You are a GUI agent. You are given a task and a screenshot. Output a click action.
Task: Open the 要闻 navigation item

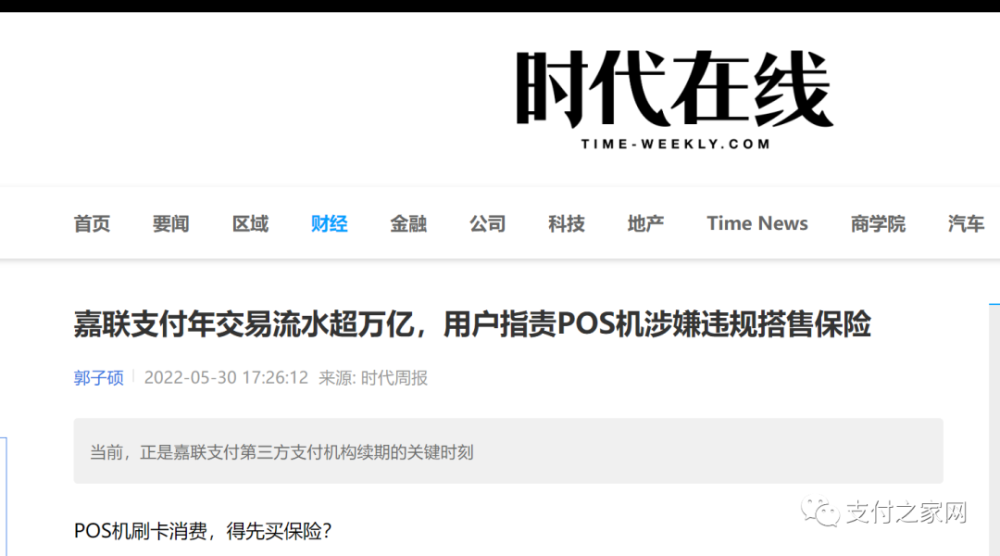pyautogui.click(x=171, y=224)
